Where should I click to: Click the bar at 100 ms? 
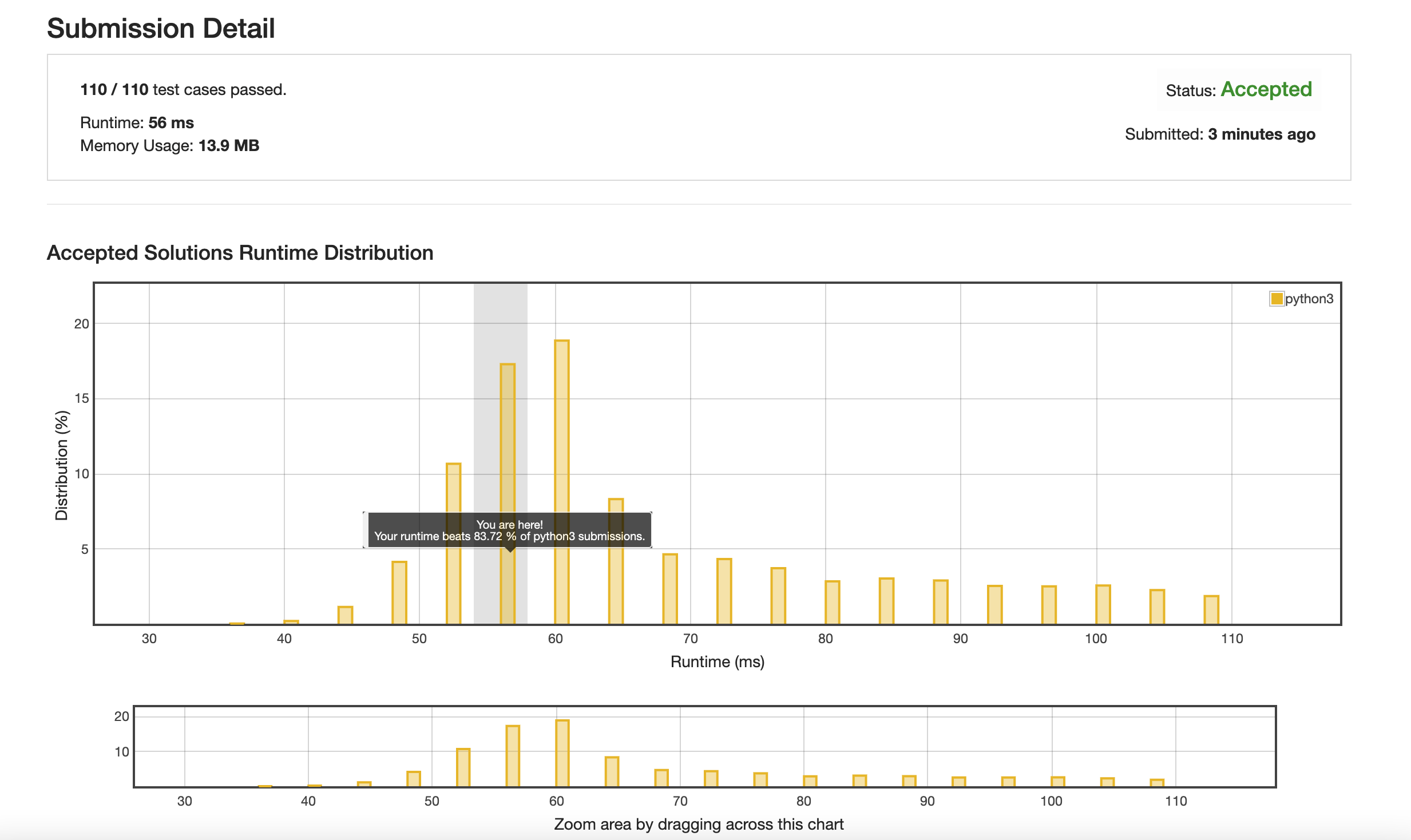coord(1103,604)
